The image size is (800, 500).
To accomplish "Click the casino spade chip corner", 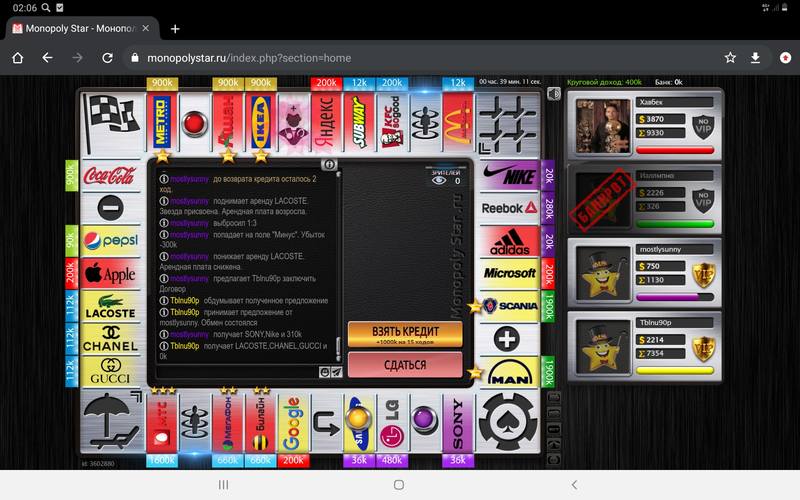I will click(x=508, y=421).
